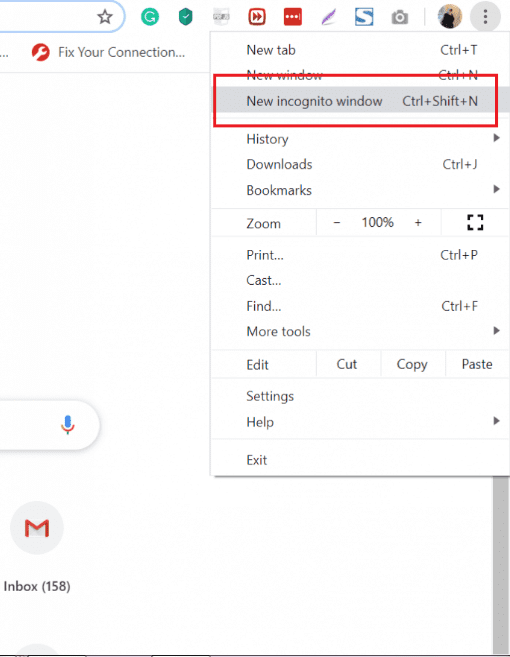Viewport: 510px width, 657px height.
Task: Click the page vertical scrollbar
Action: pyautogui.click(x=501, y=566)
